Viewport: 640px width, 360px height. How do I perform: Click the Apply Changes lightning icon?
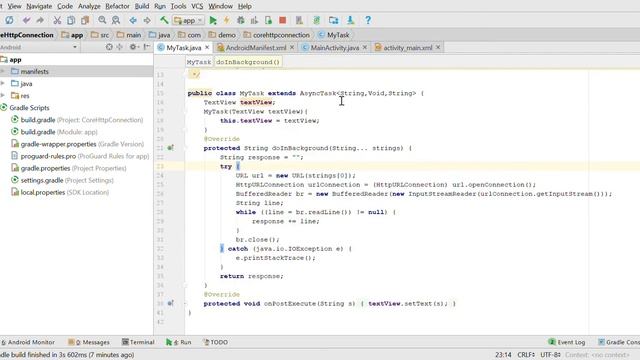[227, 20]
